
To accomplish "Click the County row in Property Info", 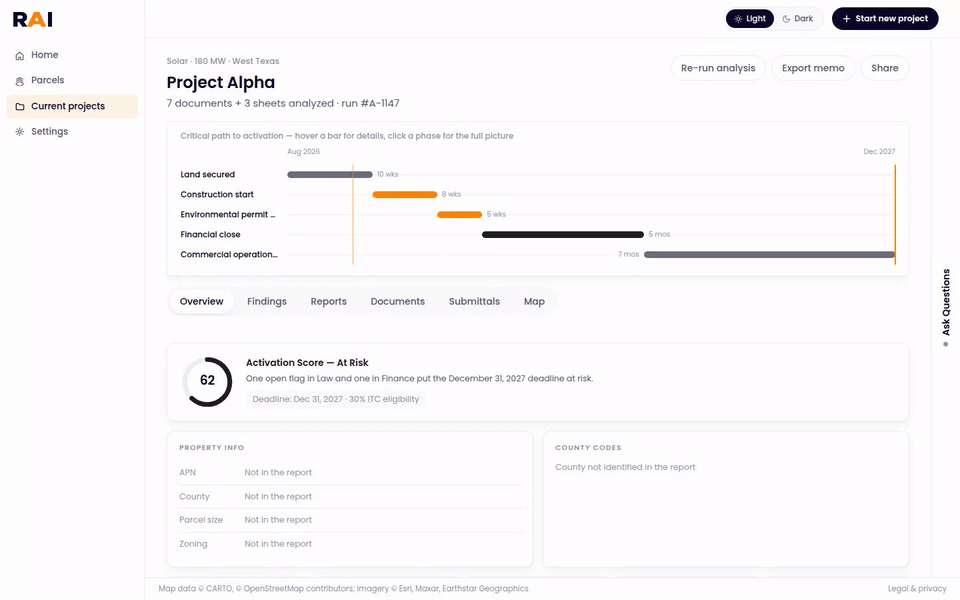I will [350, 497].
